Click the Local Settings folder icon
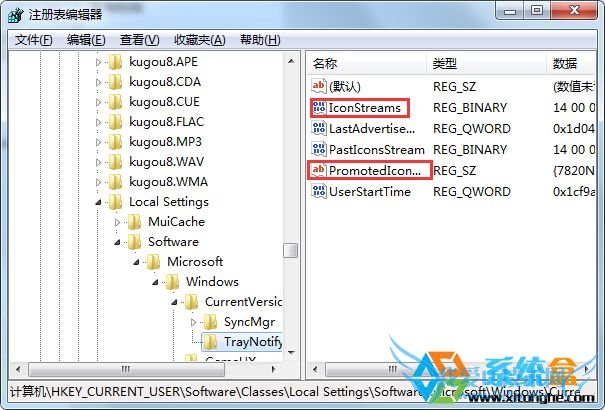Viewport: 605px width, 410px height. pos(115,202)
